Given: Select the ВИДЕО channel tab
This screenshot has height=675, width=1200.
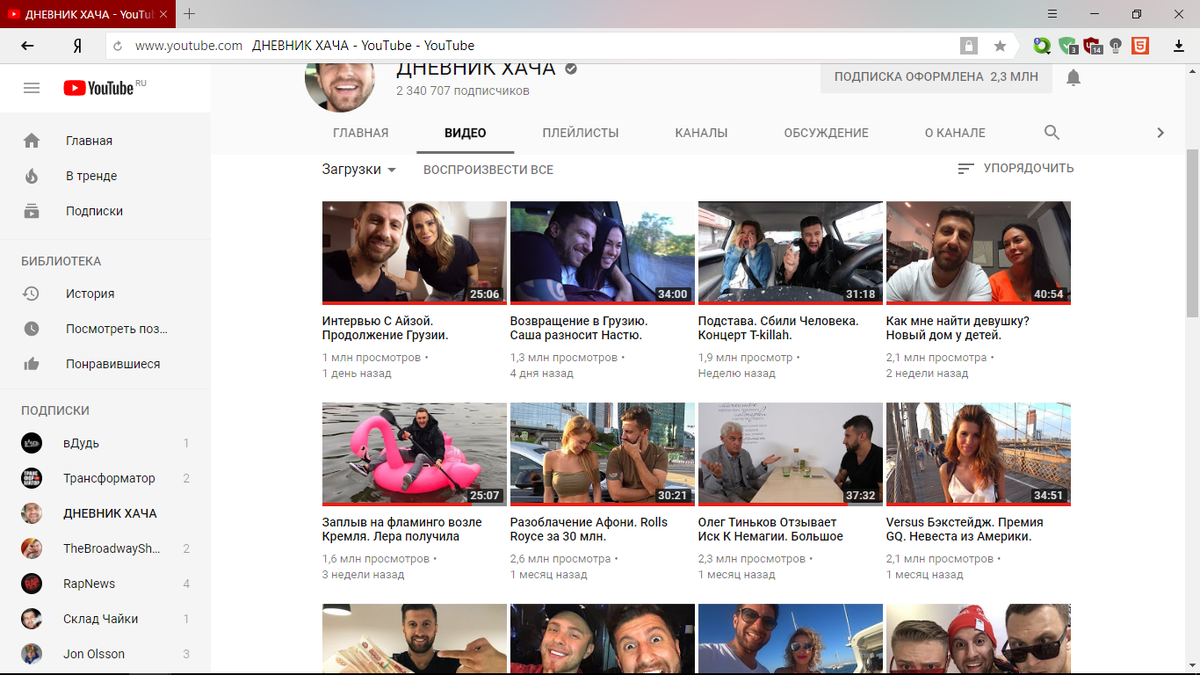Looking at the screenshot, I should tap(466, 133).
